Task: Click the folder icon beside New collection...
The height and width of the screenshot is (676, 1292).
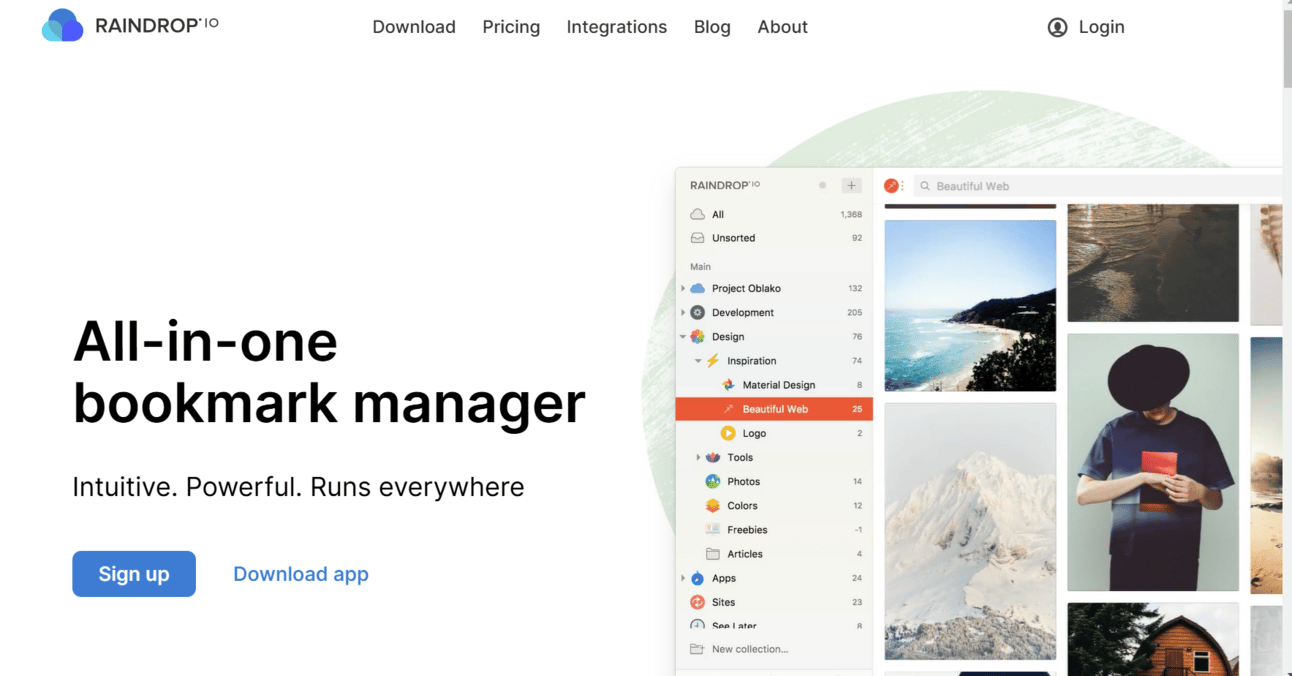Action: click(x=697, y=649)
